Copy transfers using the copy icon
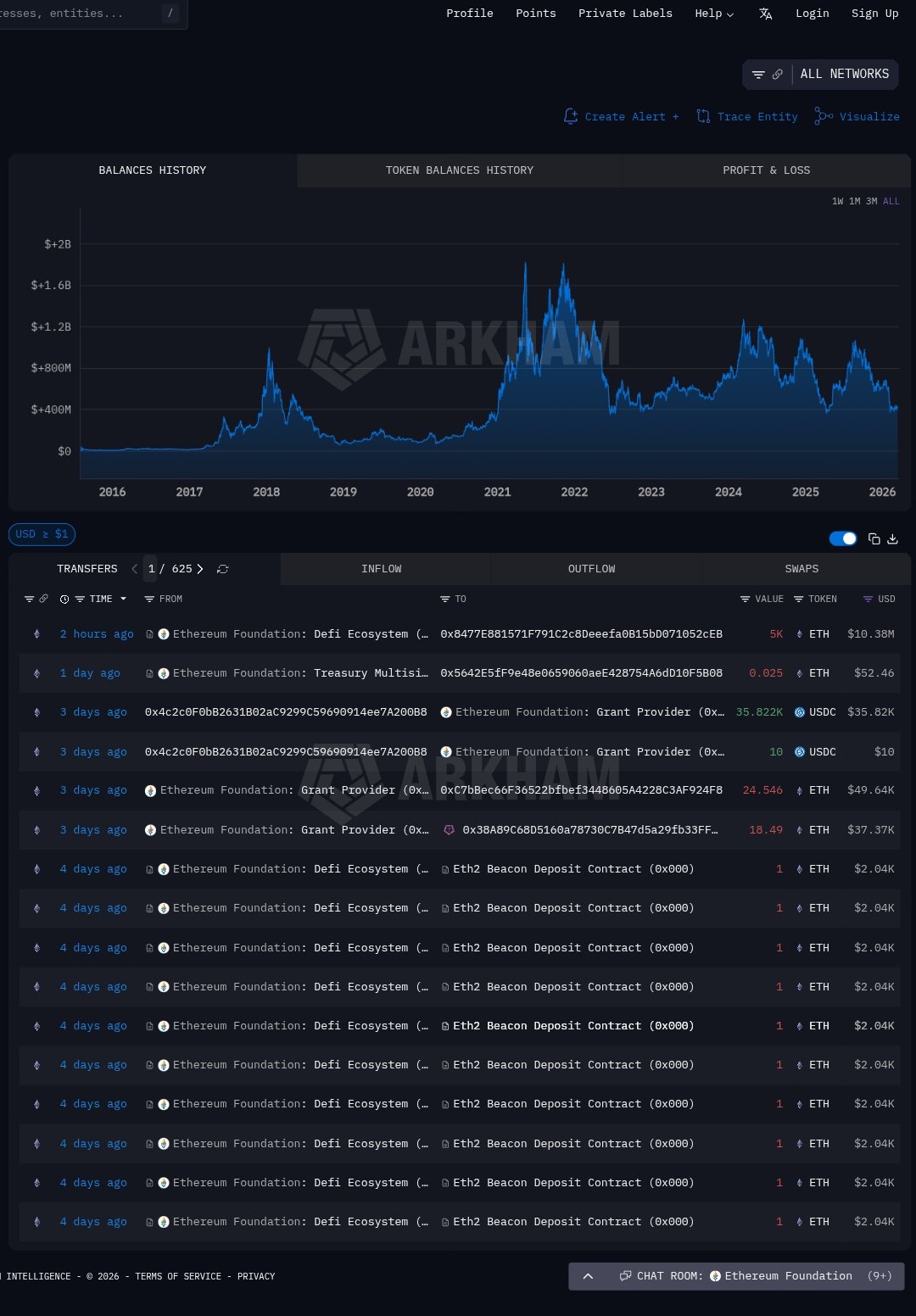 (874, 539)
